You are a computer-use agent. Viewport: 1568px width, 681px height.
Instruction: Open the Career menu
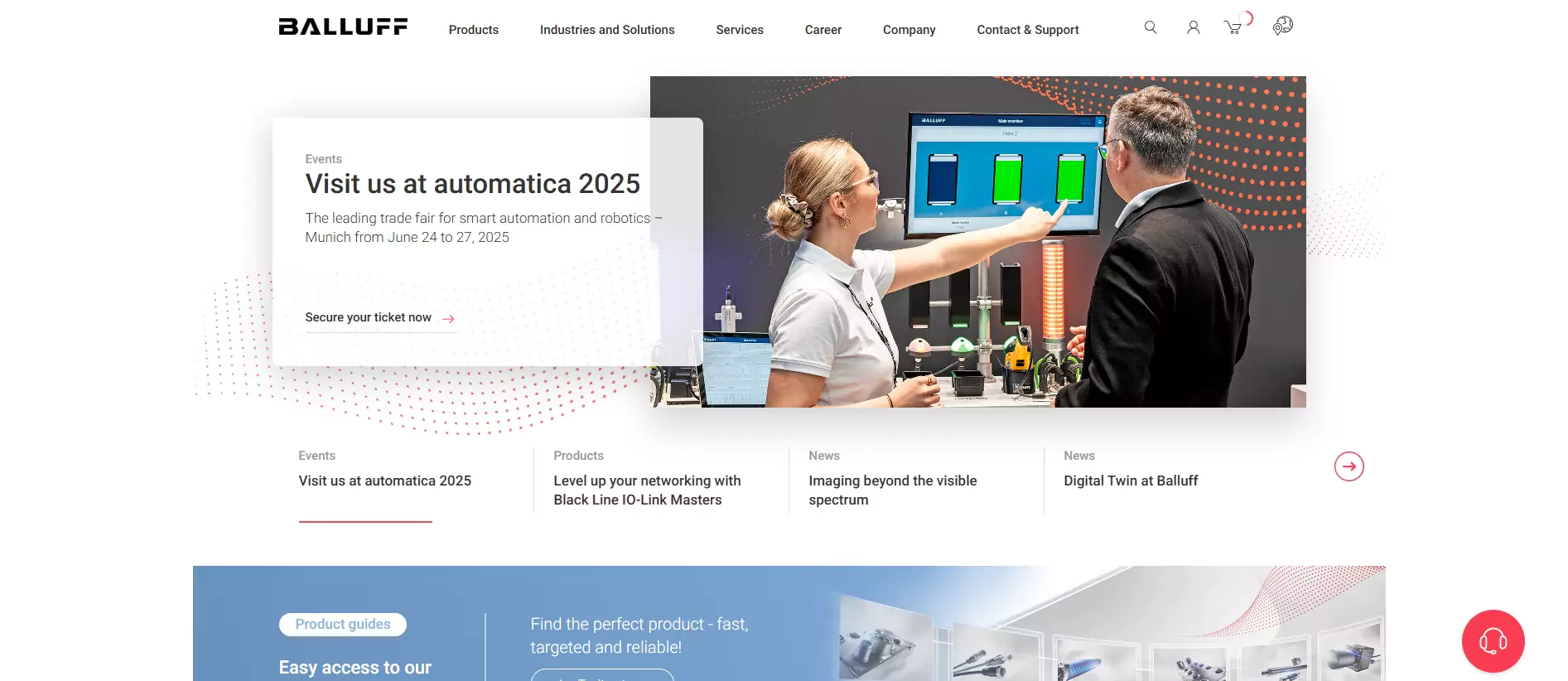coord(823,30)
